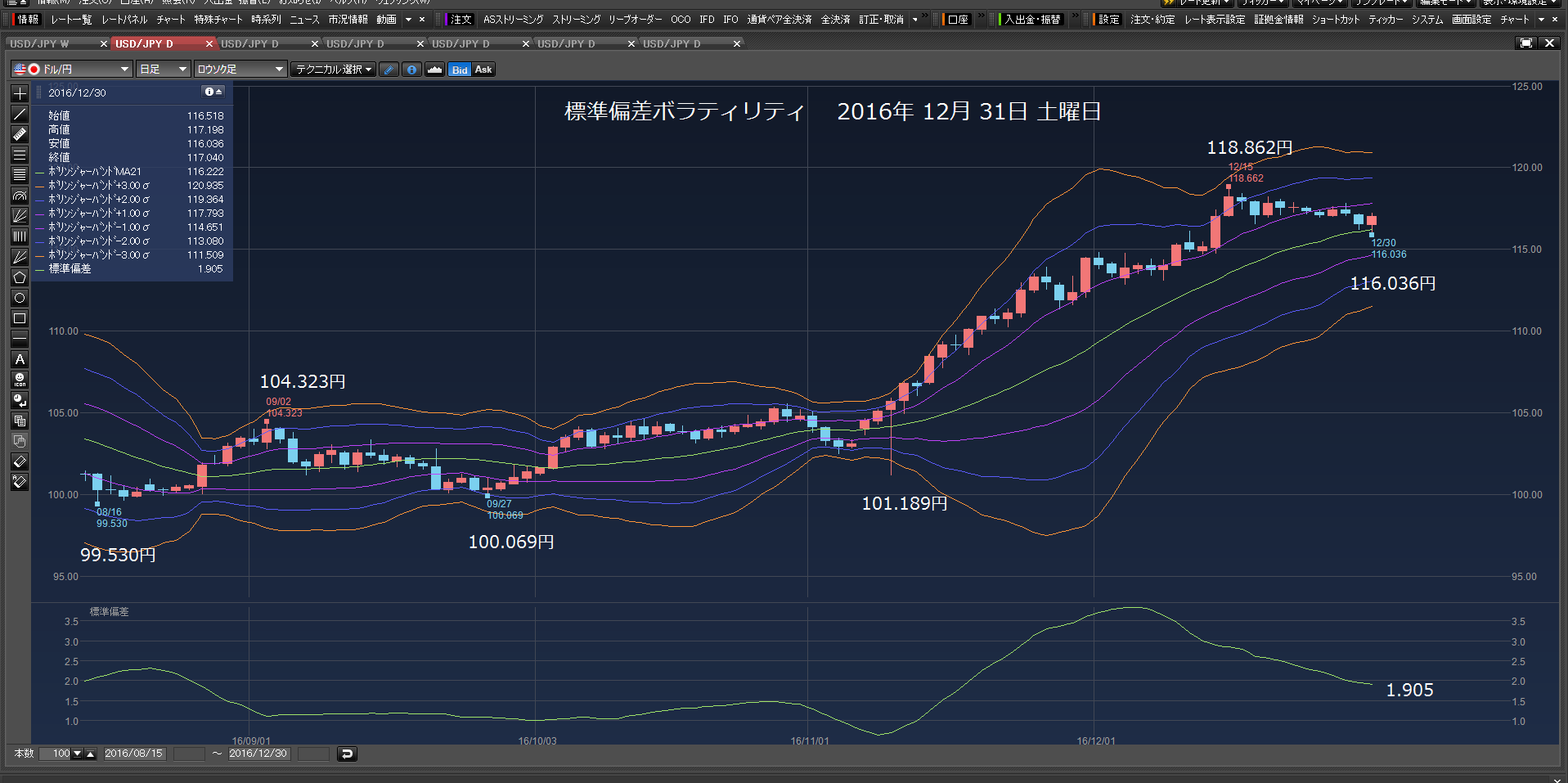Open 市況情報 menu item

pyautogui.click(x=348, y=20)
